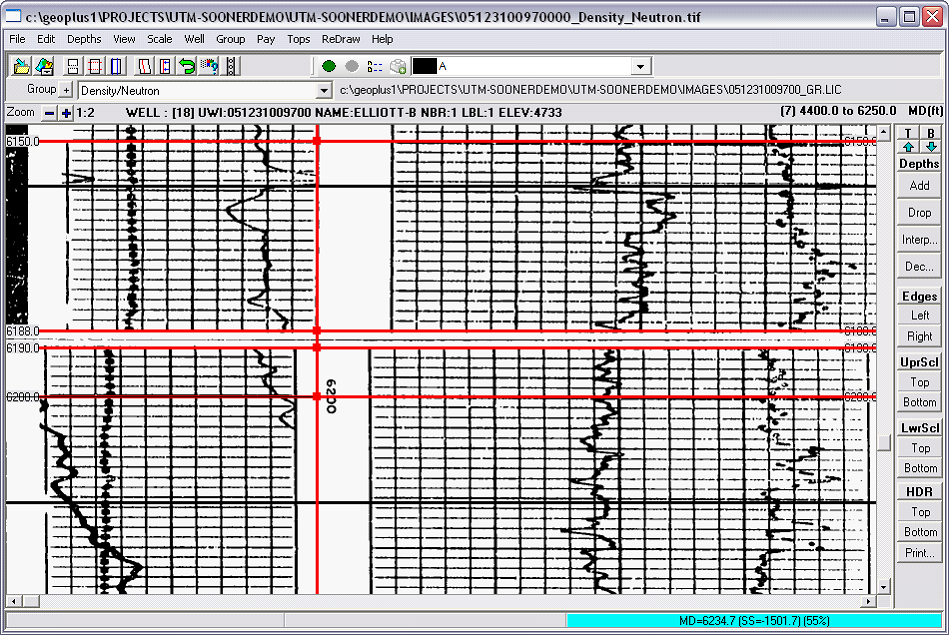Click the gray circle toolbar icon
Viewport: 950px width, 636px height.
[351, 66]
